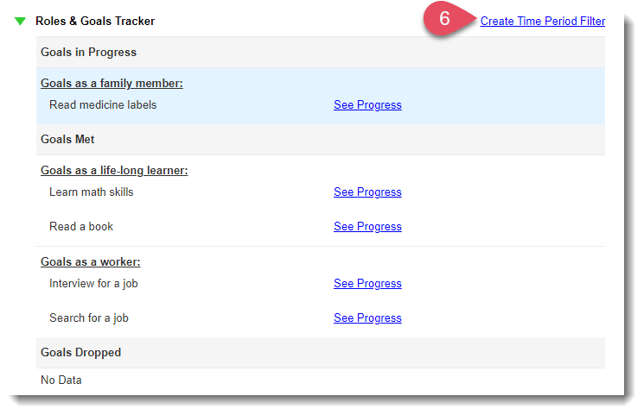
Task: Click the Goals Met section header
Action: 67,139
